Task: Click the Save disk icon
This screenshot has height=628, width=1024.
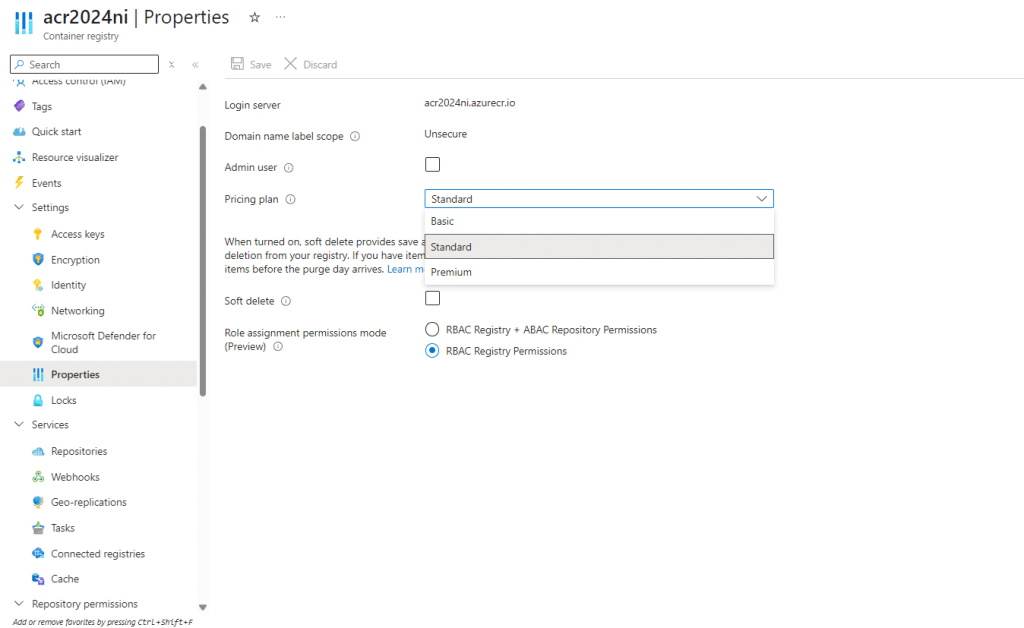Action: click(238, 64)
